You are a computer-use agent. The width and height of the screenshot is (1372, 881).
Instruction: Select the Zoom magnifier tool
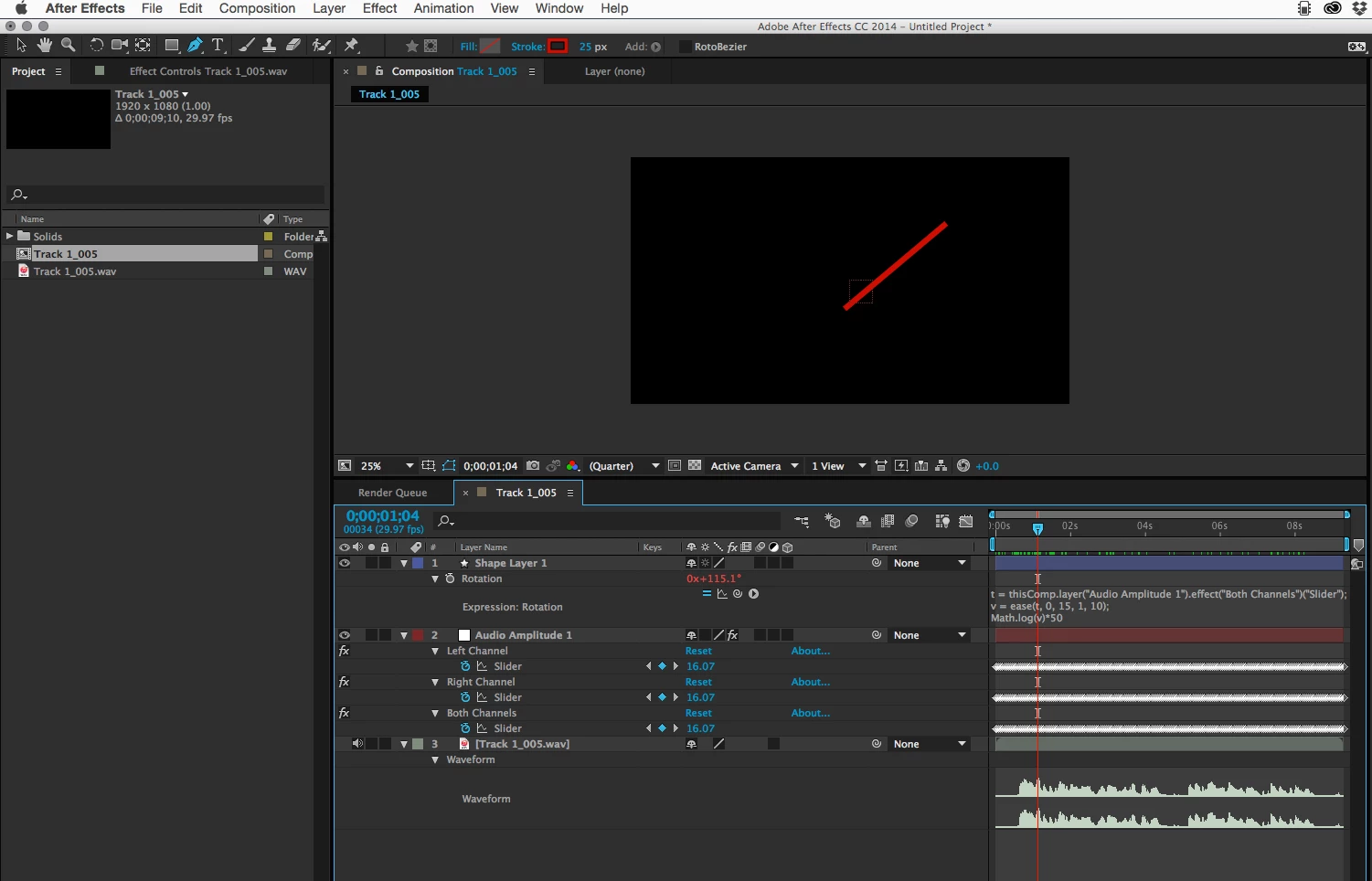click(x=68, y=45)
